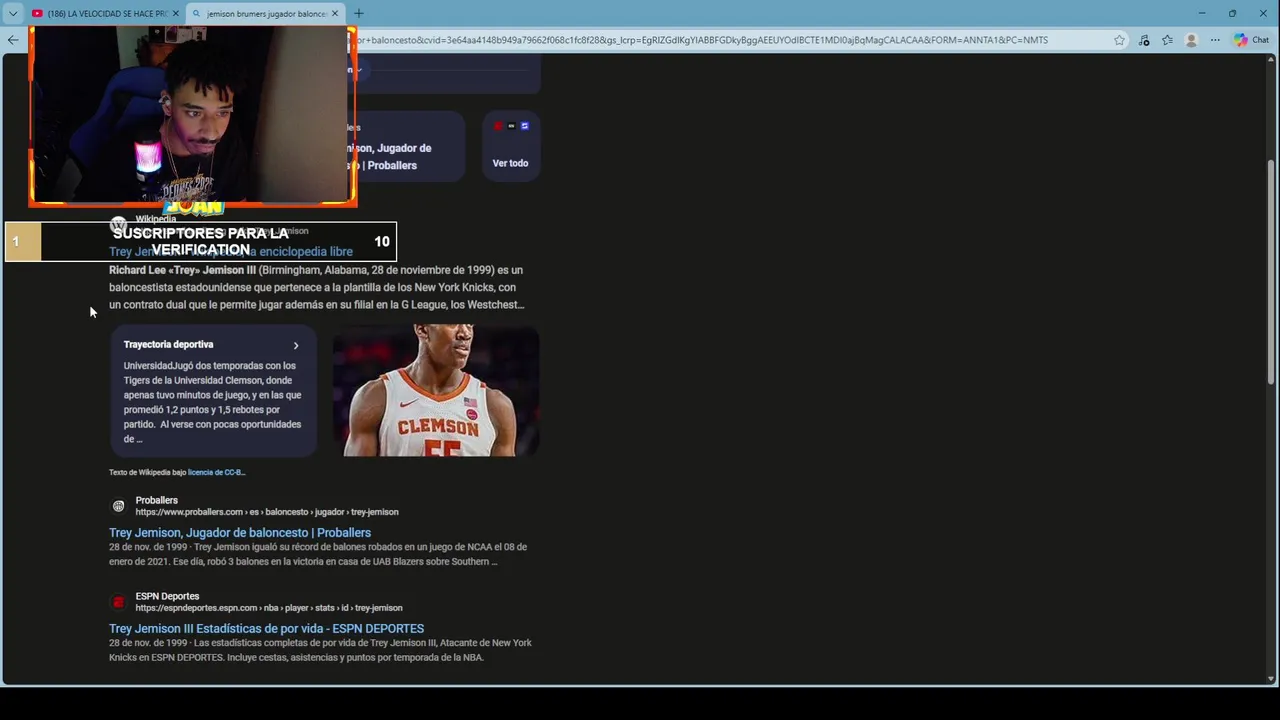
Task: Open the 'licencia de CC-B...' link
Action: click(x=217, y=472)
